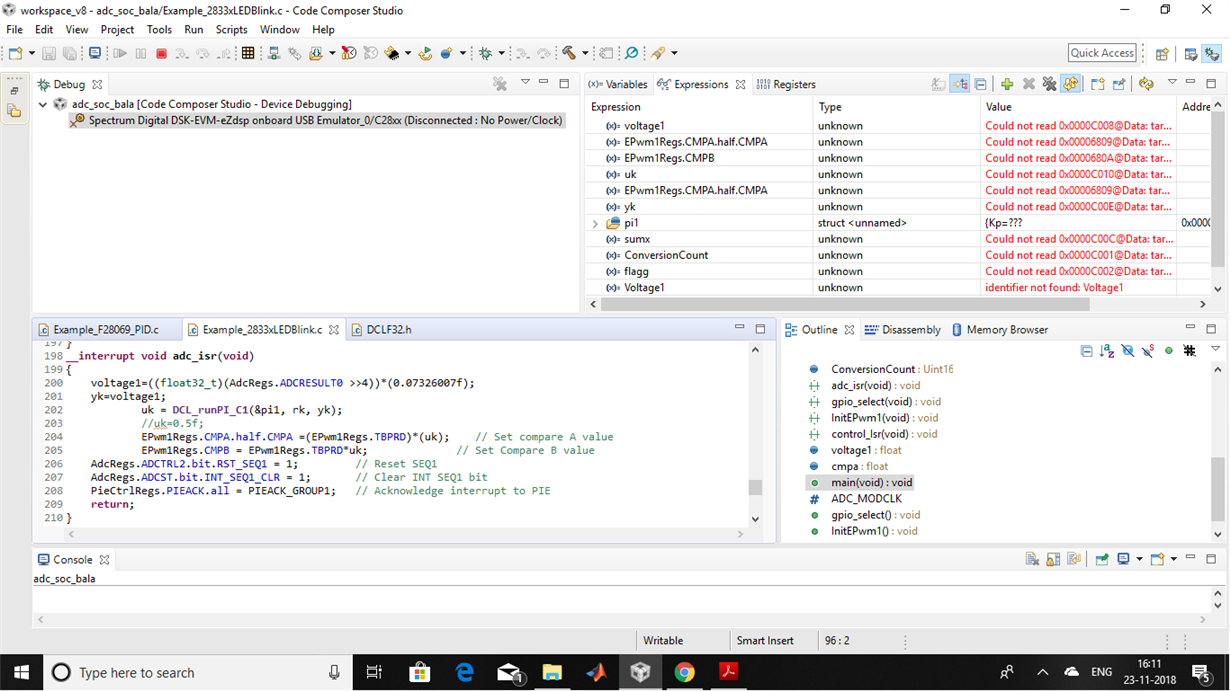Click the grid memory map toolbar icon

click(x=248, y=53)
